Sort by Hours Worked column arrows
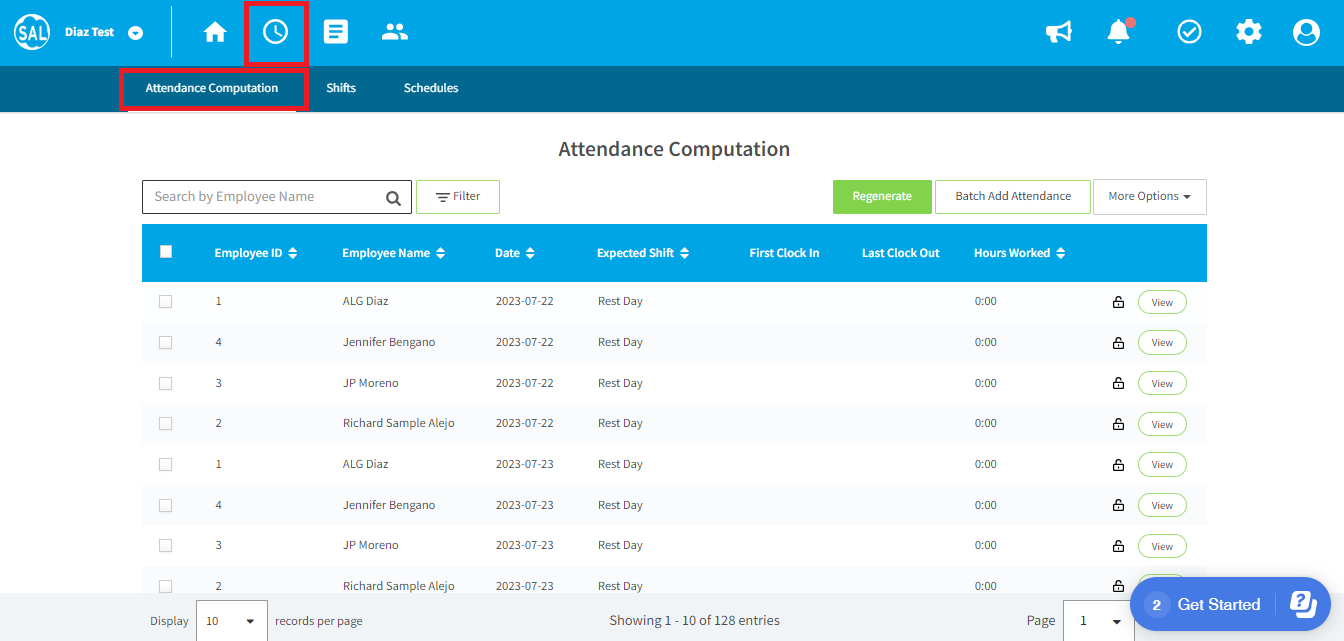This screenshot has width=1344, height=641. coord(1060,253)
